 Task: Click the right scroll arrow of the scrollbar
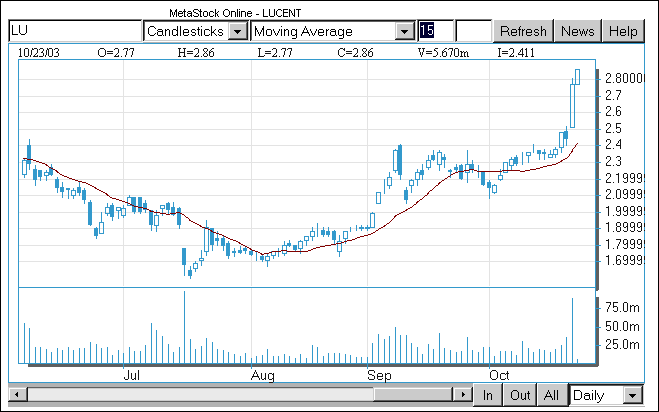pyautogui.click(x=462, y=395)
